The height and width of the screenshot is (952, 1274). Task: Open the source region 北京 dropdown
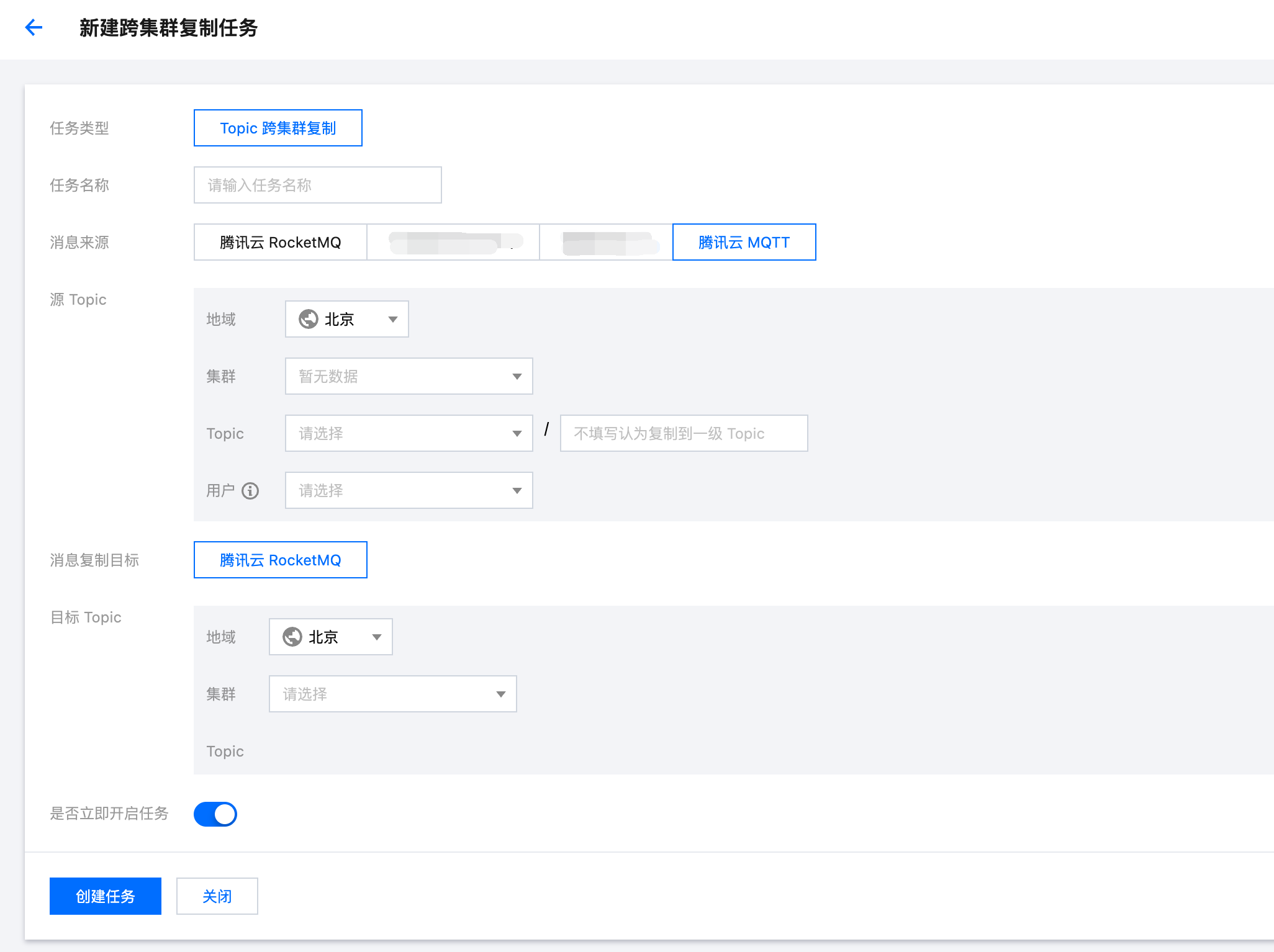coord(346,319)
